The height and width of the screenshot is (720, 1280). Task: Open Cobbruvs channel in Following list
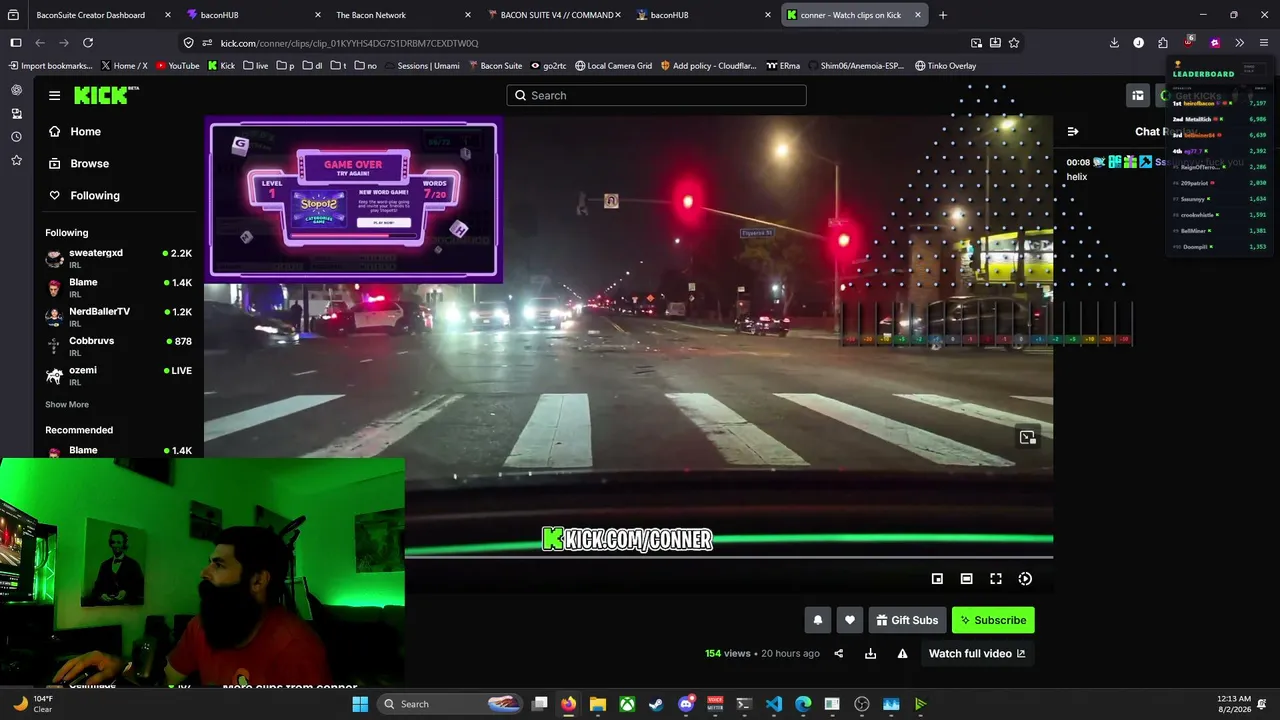(x=118, y=346)
